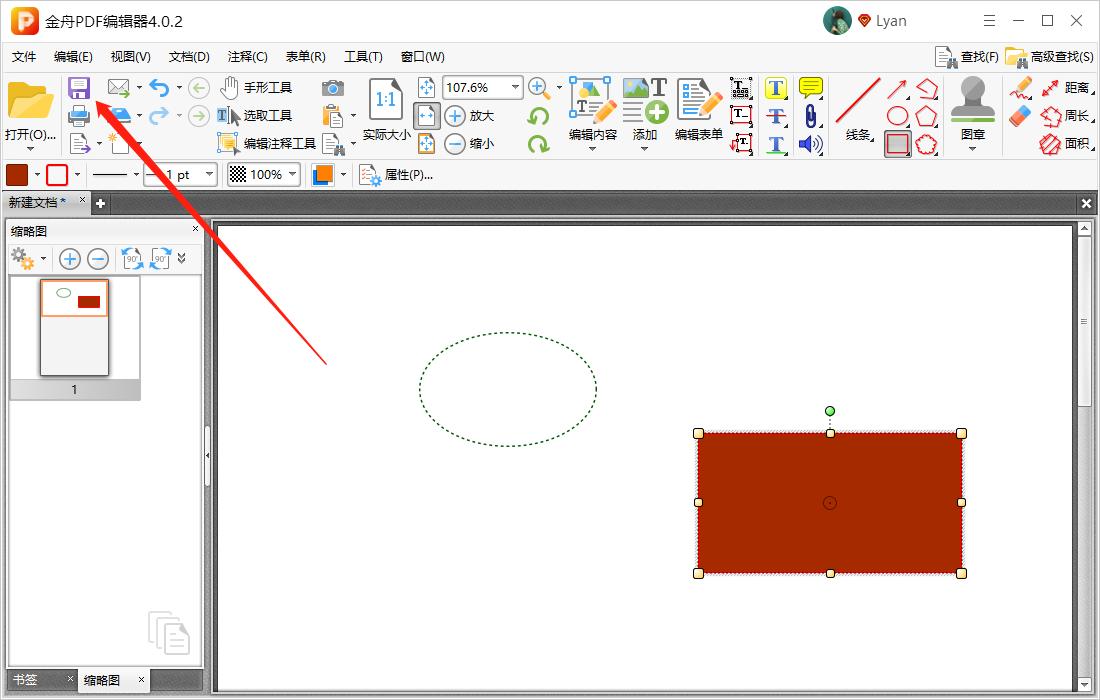This screenshot has height=700, width=1100.
Task: Open the fill color dropdown arrow
Action: pos(37,175)
